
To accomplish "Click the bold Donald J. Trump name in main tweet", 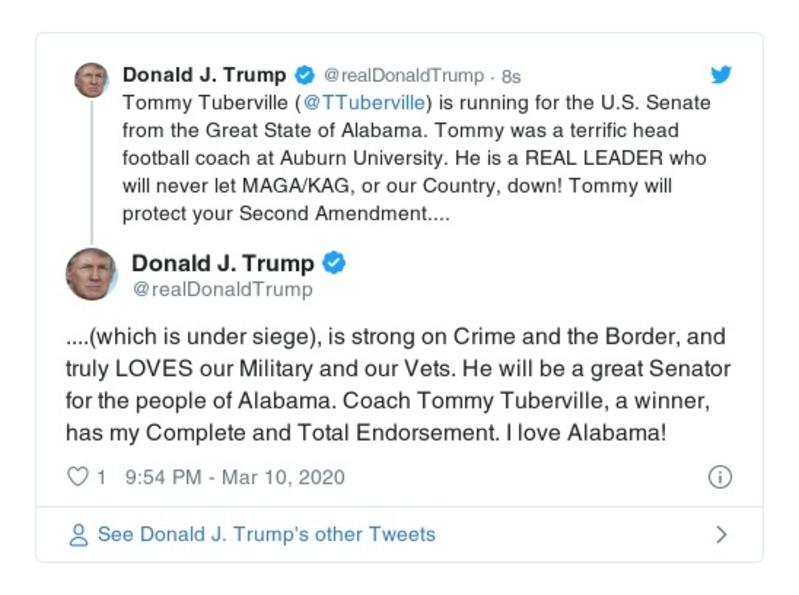I will [x=222, y=263].
